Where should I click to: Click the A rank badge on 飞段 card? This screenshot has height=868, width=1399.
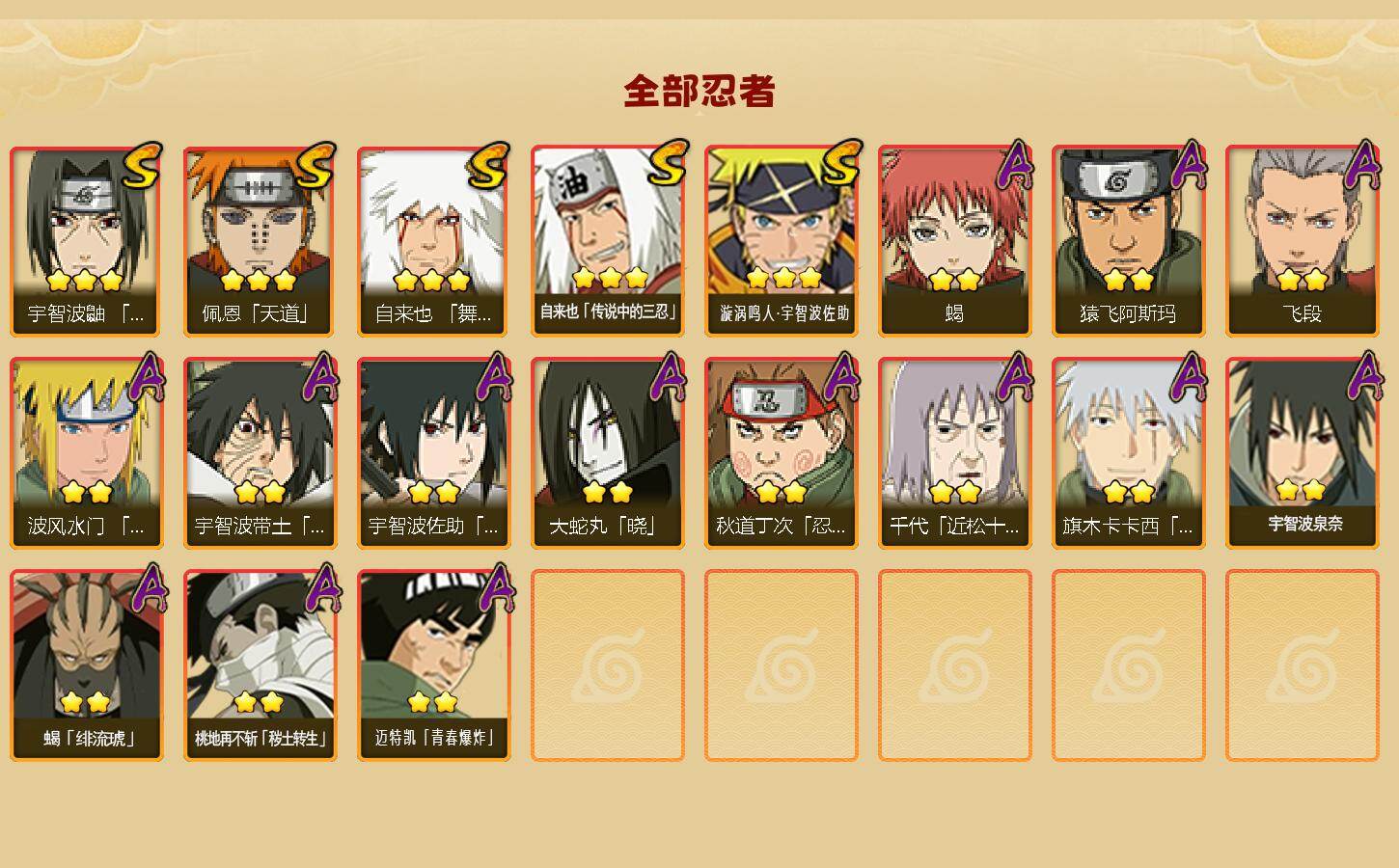(1361, 166)
